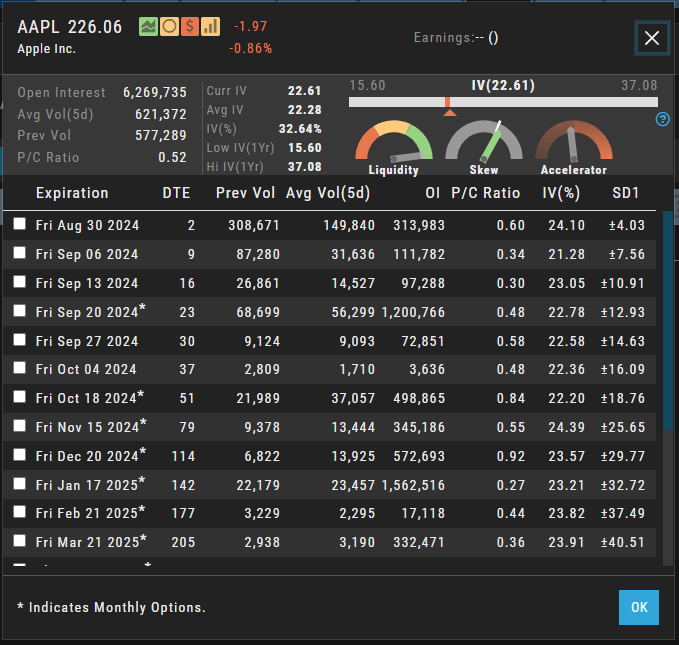Click the OI column header
Viewport: 679px width, 645px height.
tap(433, 193)
